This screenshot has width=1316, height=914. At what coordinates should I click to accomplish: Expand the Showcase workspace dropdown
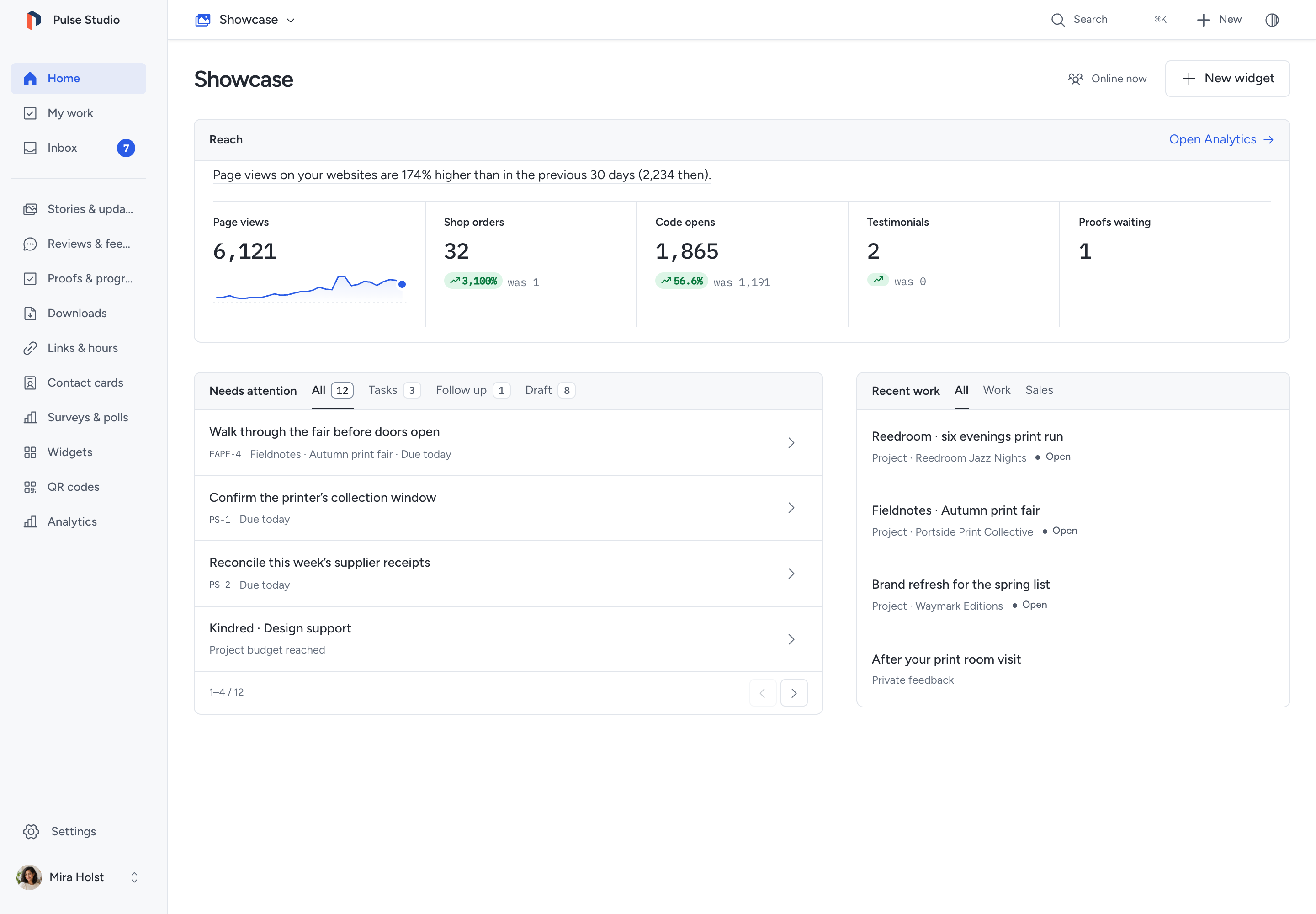245,20
